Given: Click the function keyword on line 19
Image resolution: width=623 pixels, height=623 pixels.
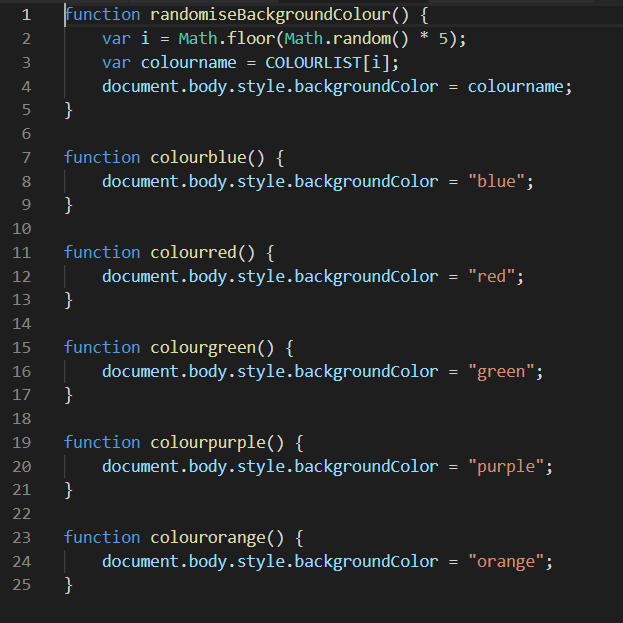Looking at the screenshot, I should (x=102, y=443).
